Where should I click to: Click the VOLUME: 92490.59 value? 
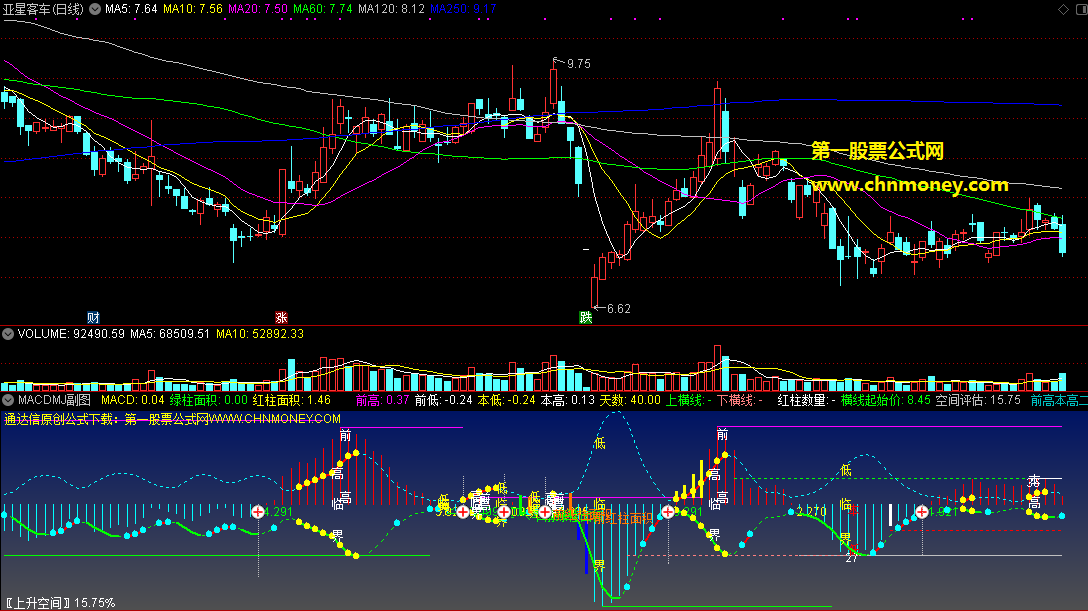(71, 334)
